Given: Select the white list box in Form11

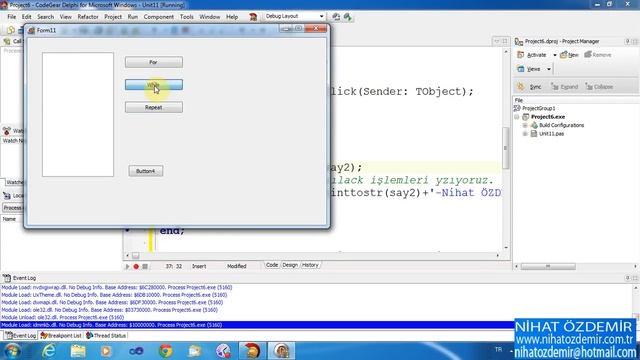Looking at the screenshot, I should 78,114.
